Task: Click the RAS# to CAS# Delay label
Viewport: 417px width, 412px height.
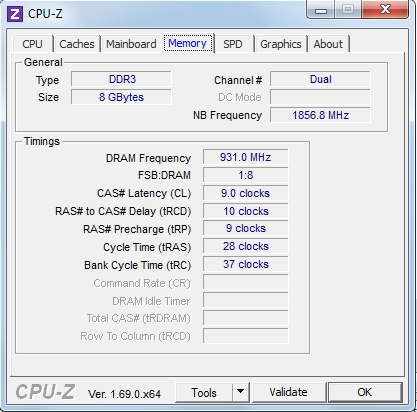Action: (x=123, y=211)
